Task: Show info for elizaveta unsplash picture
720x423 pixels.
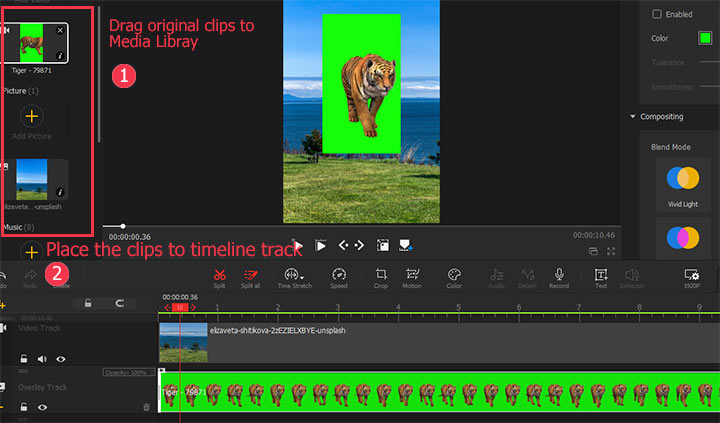Action: (x=60, y=192)
